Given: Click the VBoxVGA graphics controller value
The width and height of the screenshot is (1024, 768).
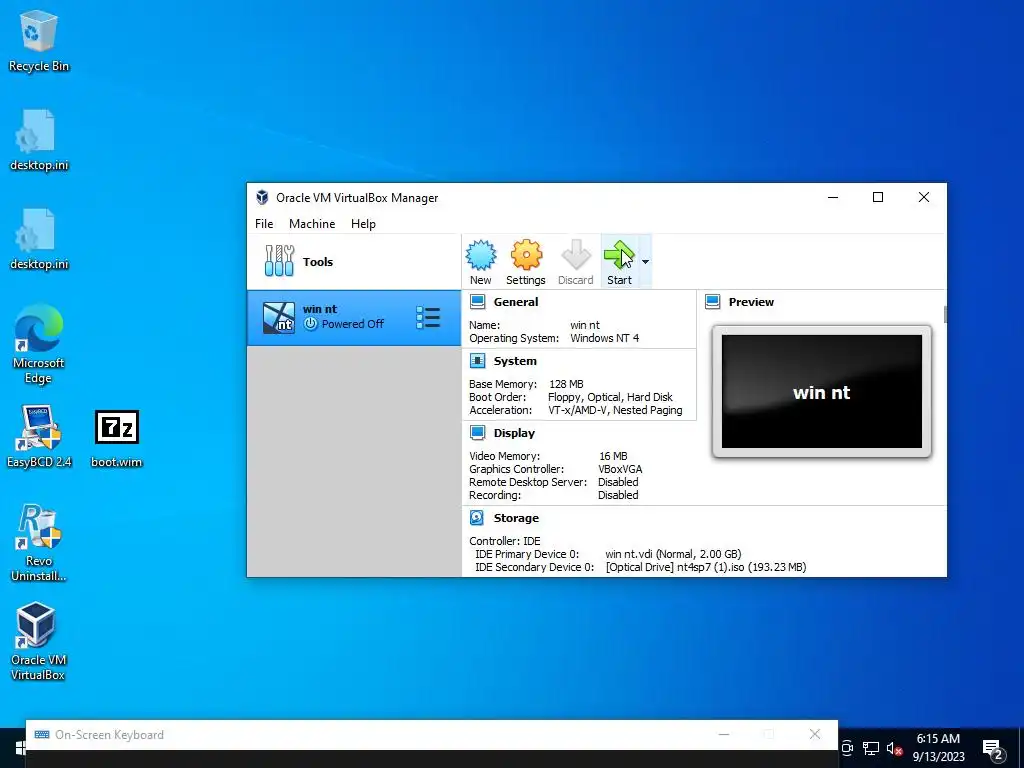Looking at the screenshot, I should (x=620, y=469).
